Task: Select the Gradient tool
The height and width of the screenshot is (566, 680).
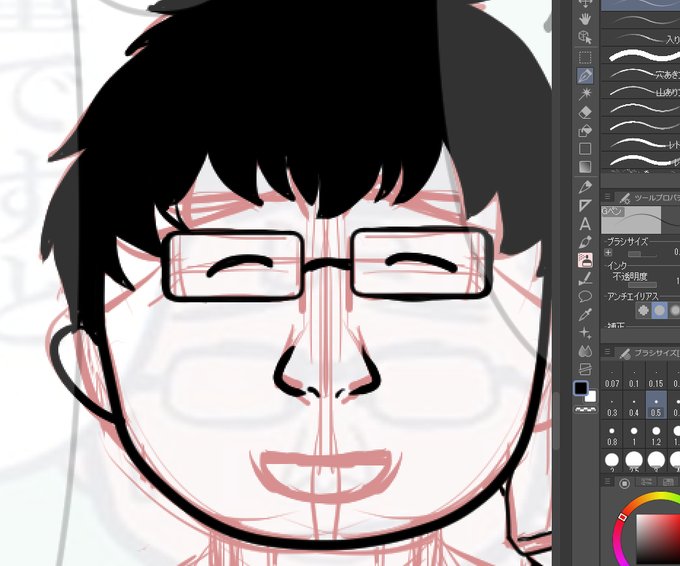Action: coord(585,167)
